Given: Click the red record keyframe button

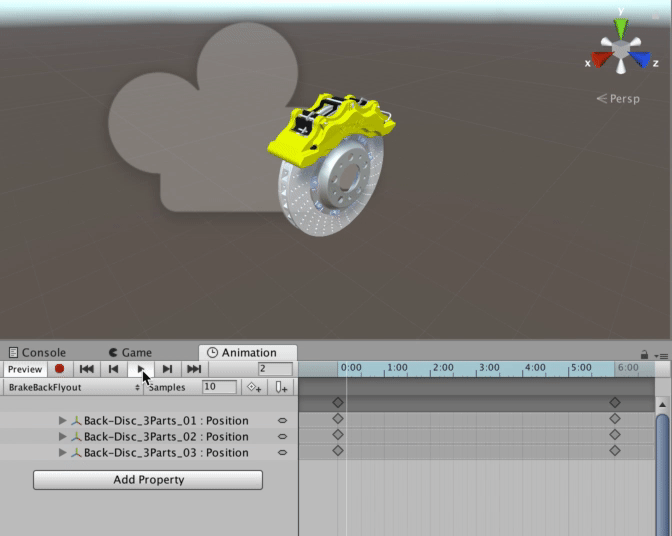Looking at the screenshot, I should [60, 369].
